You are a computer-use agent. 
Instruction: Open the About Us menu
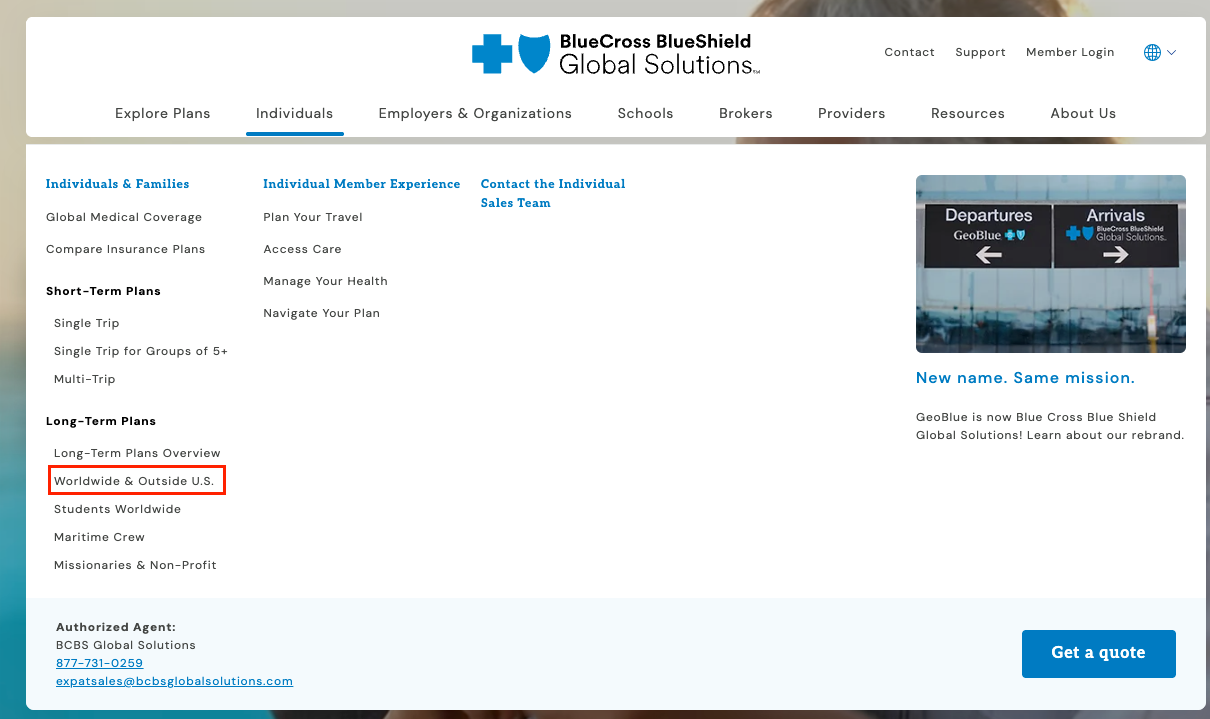point(1083,113)
